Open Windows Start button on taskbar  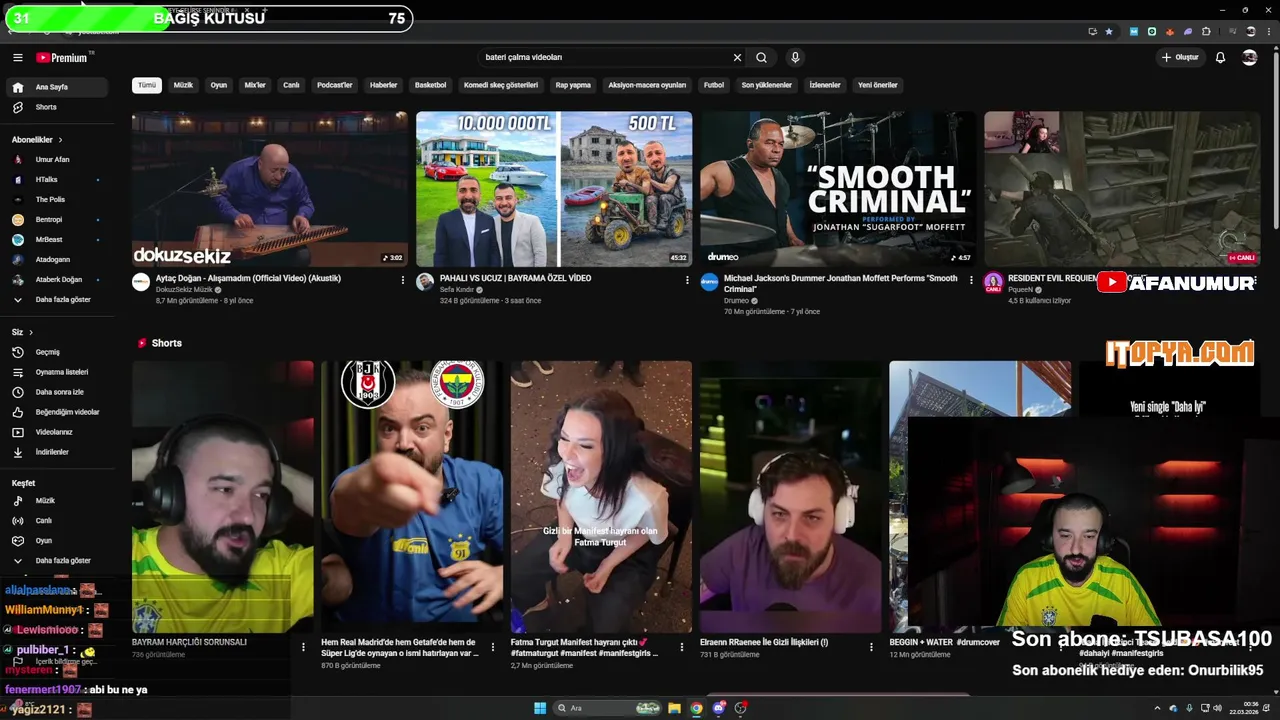540,708
